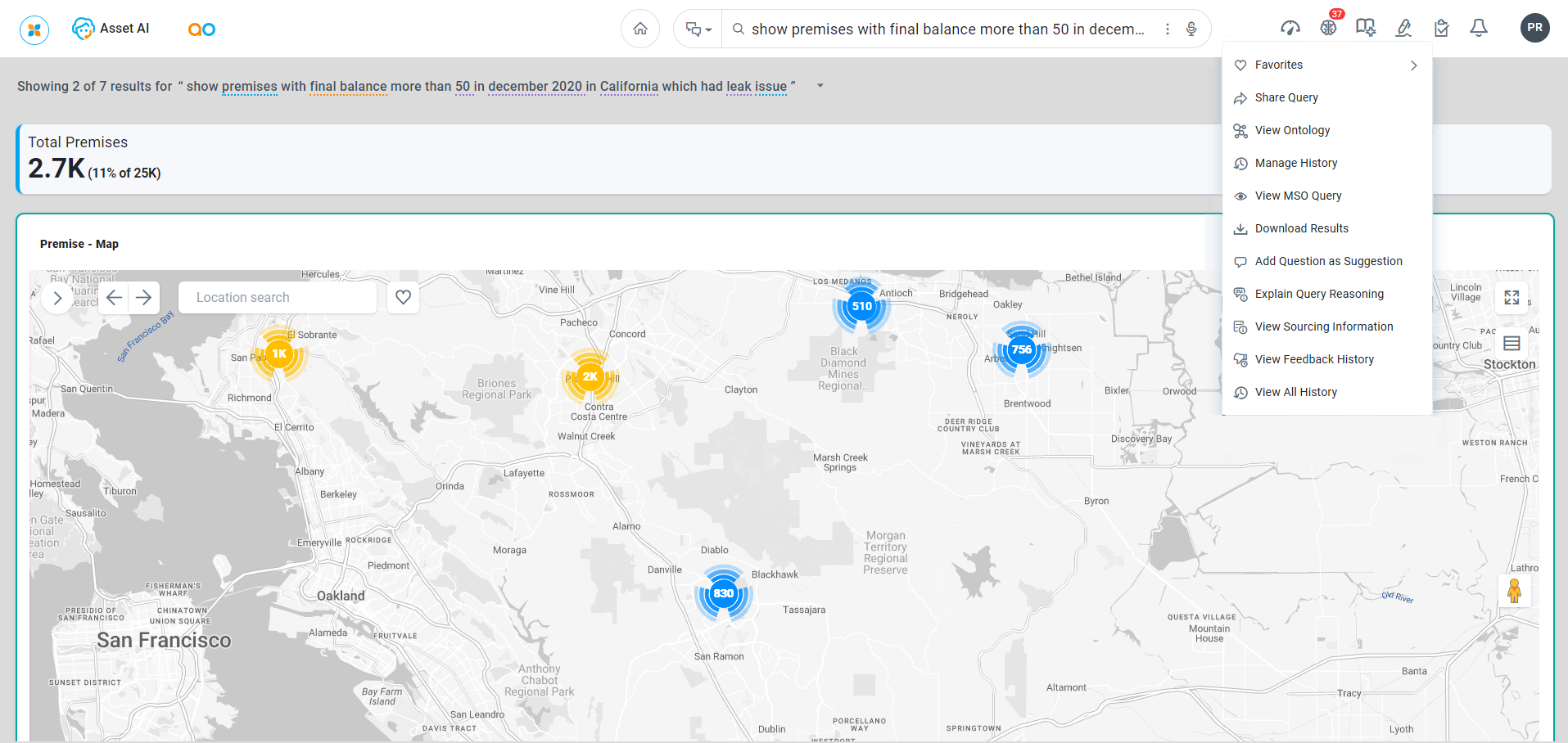Click the speedometer dashboard icon
The height and width of the screenshot is (743, 1568).
click(1290, 28)
